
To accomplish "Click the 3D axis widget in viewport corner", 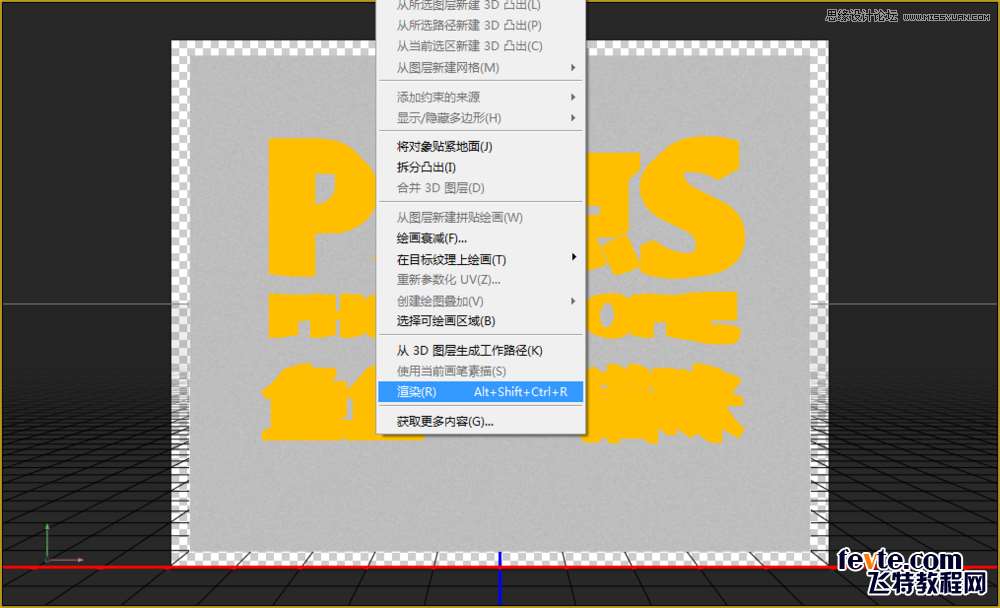I will point(62,544).
